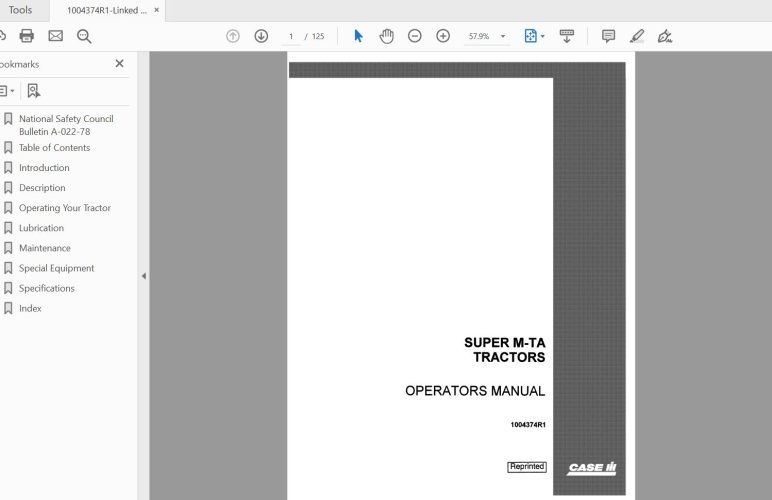The height and width of the screenshot is (500, 772).
Task: Click SUPER M-TA TRACTORS title text
Action: (505, 350)
